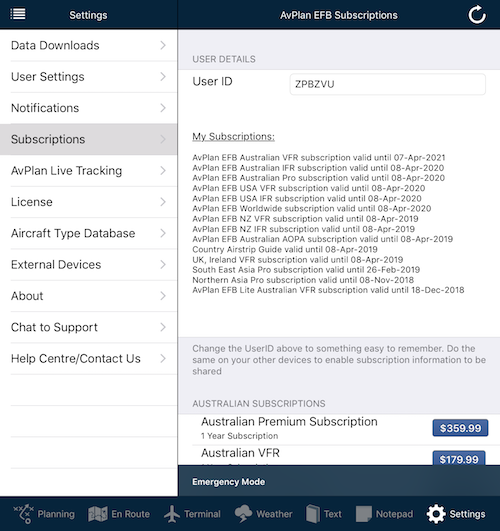Click the NZ VFR subscription line
500x531 pixels.
point(305,218)
